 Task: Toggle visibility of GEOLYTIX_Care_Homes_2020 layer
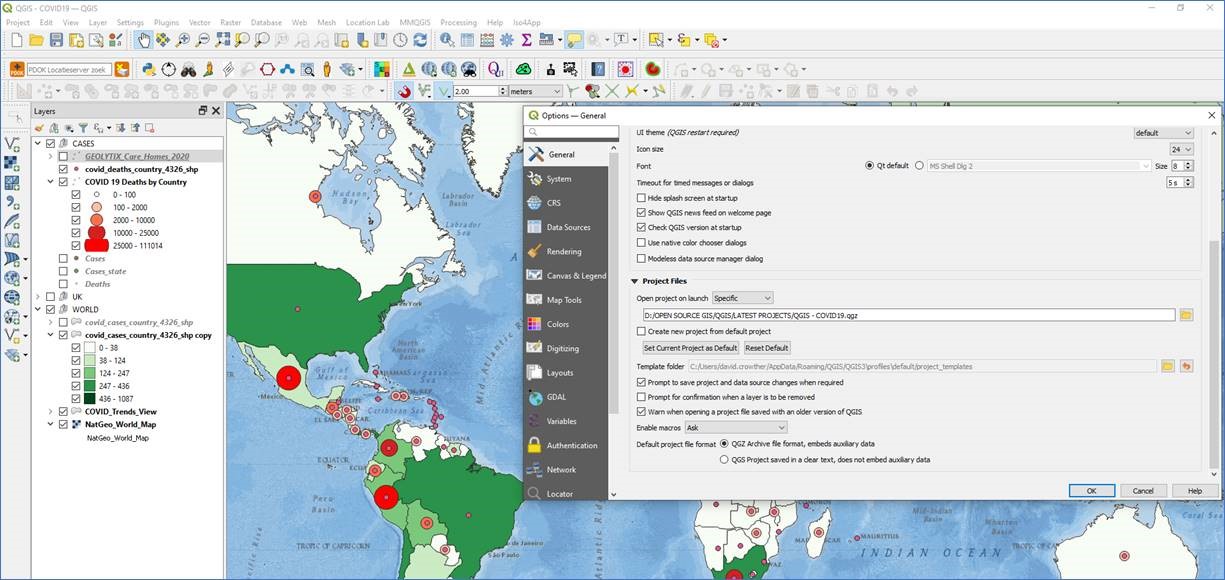pyautogui.click(x=63, y=157)
